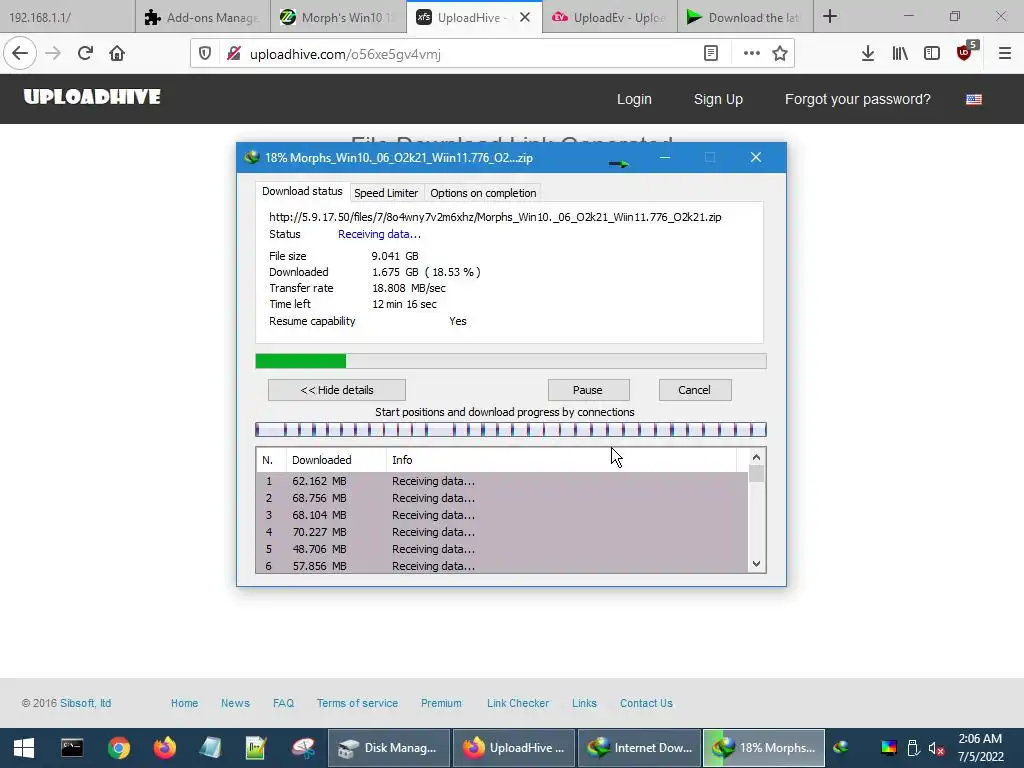This screenshot has height=768, width=1024.
Task: Open the Premium footer link
Action: pyautogui.click(x=441, y=703)
